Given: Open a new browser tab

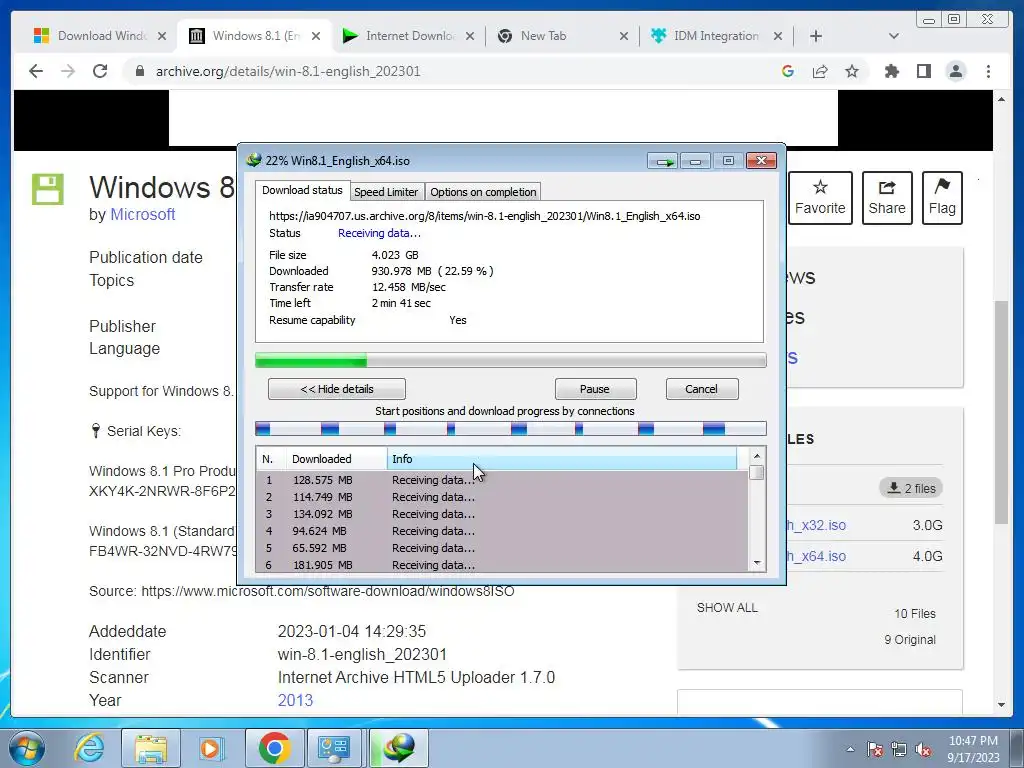Looking at the screenshot, I should (x=816, y=36).
